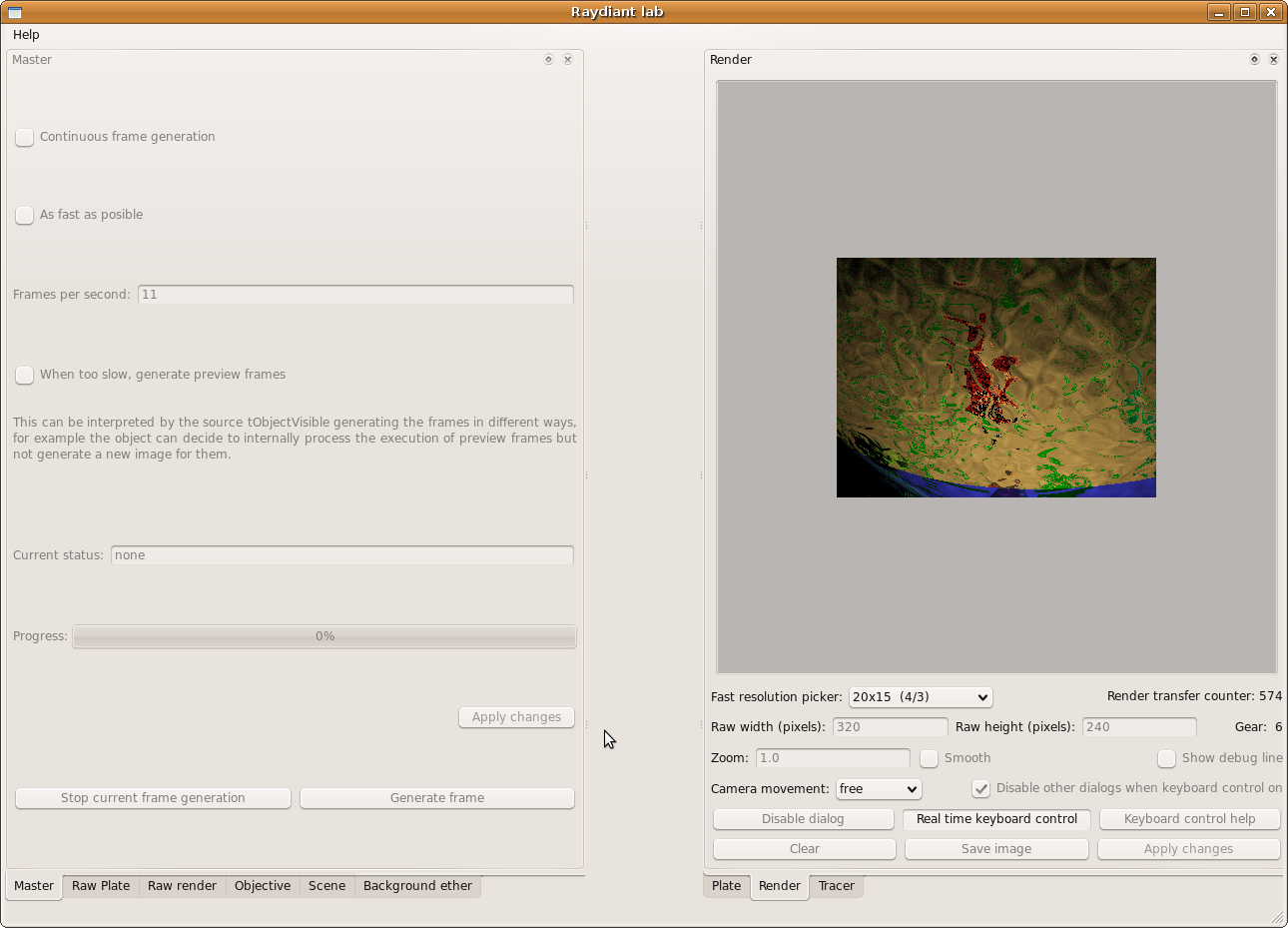
Task: Open the Fast resolution picker dropdown
Action: pyautogui.click(x=920, y=697)
